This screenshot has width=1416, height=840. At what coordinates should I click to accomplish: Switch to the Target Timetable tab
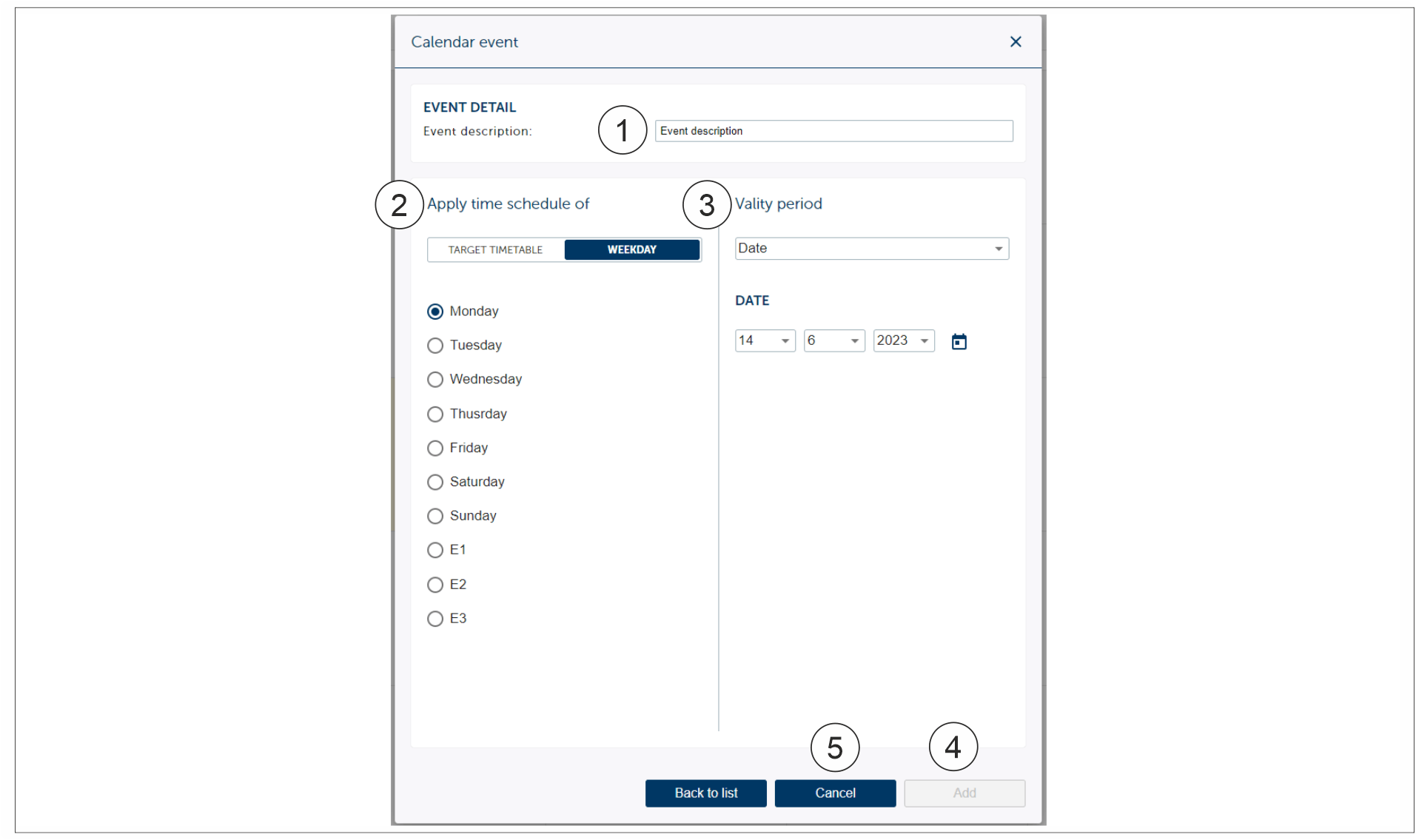(x=495, y=250)
